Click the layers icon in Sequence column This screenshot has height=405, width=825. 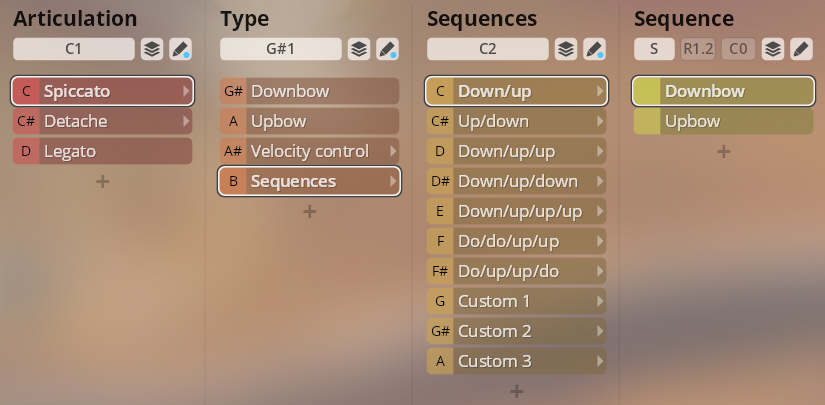772,49
